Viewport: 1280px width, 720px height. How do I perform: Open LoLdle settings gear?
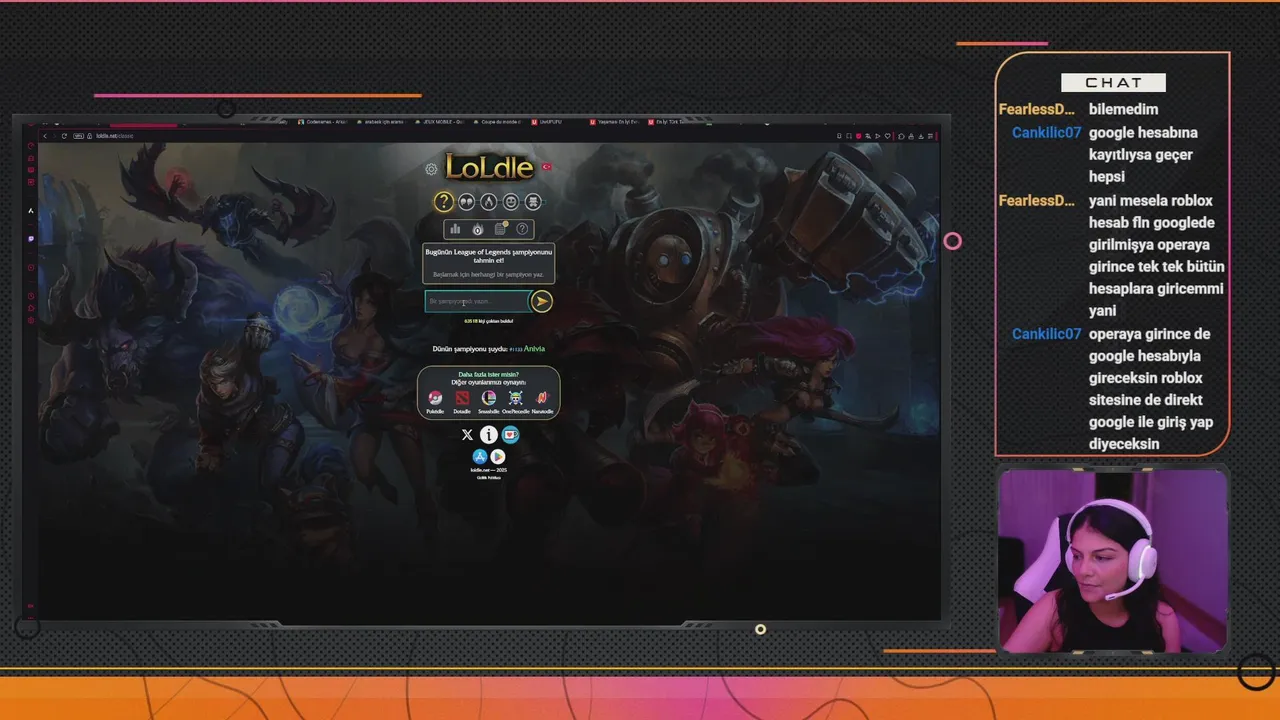[x=431, y=170]
